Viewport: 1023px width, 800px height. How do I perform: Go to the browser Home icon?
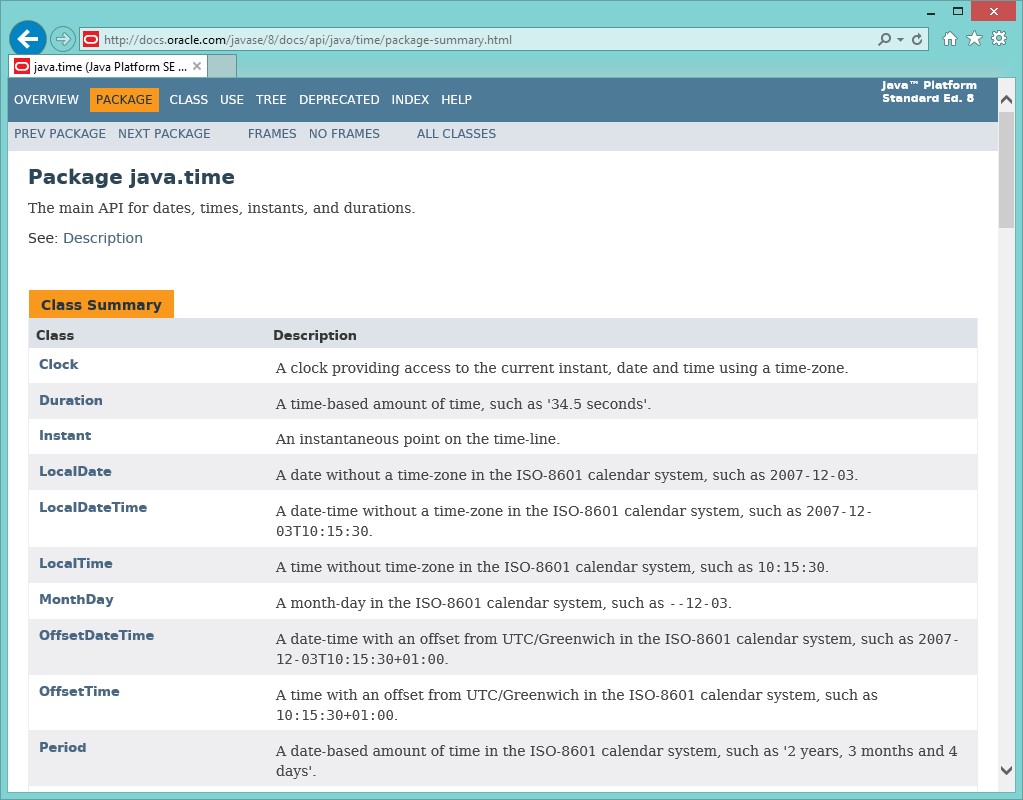click(x=950, y=39)
